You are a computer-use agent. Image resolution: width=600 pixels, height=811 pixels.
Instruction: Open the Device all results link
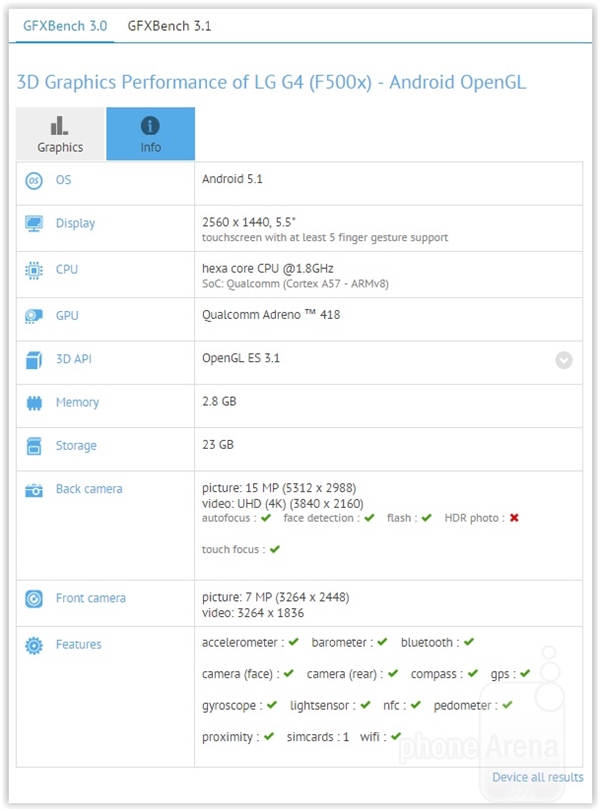coord(537,777)
